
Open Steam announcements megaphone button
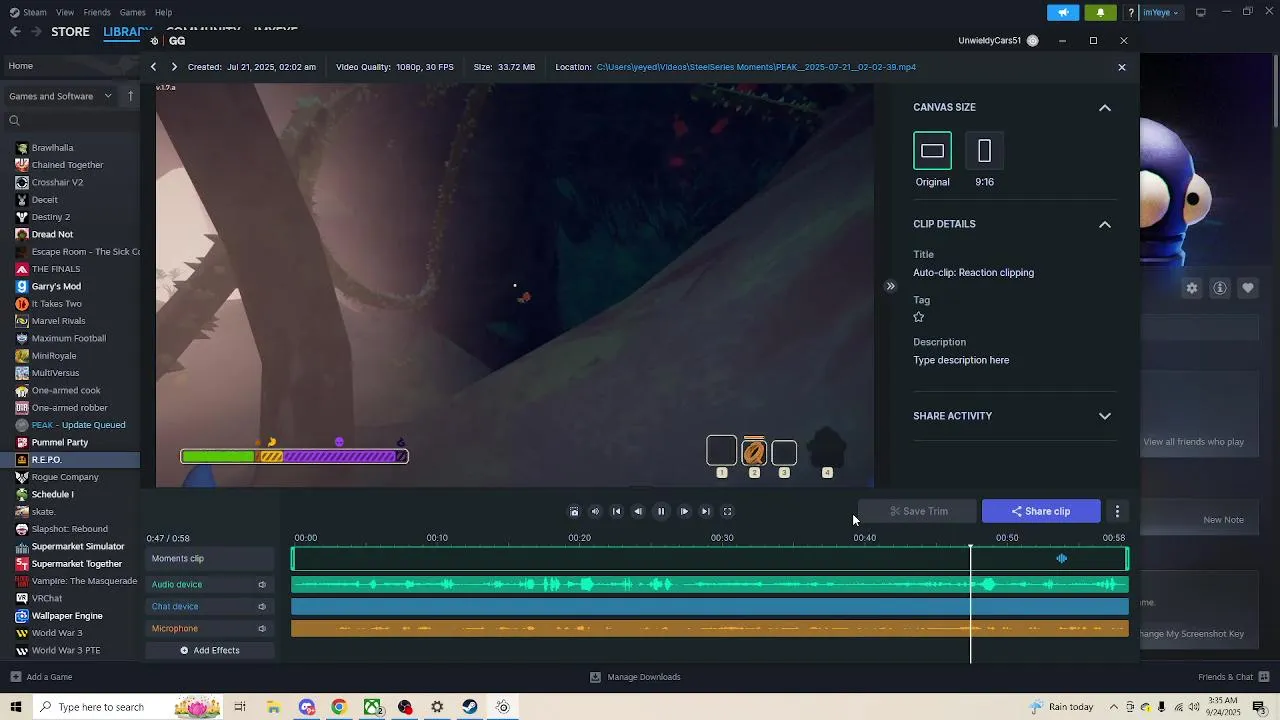tap(1063, 12)
